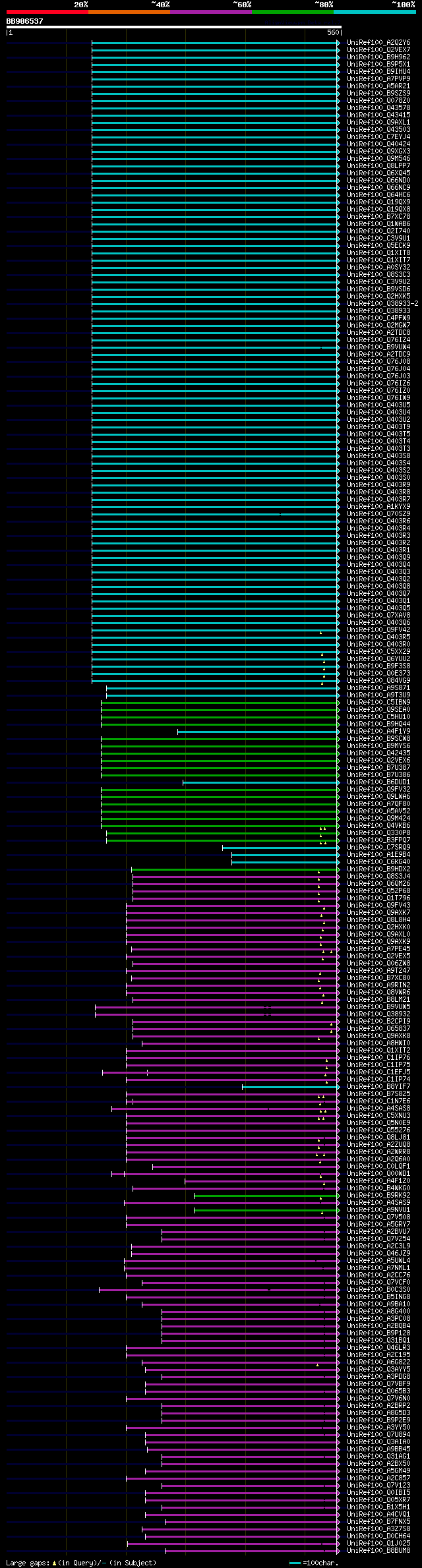Image resolution: width=422 pixels, height=1568 pixels.
Task: Select hit UniRef100_B9HDX2
Action: pyautogui.click(x=378, y=869)
